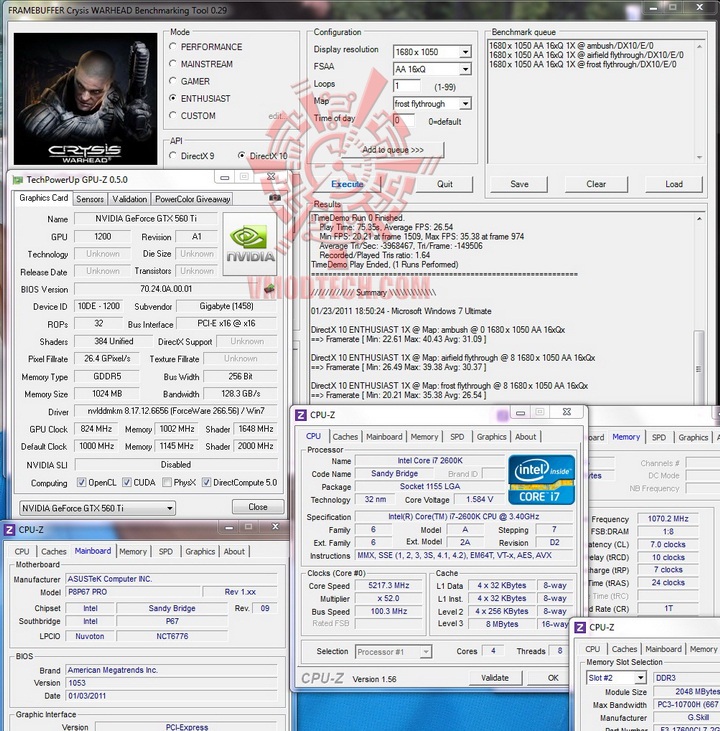Click the Core Speed value 5217.3 MHz
This screenshot has width=720, height=731.
(x=388, y=586)
